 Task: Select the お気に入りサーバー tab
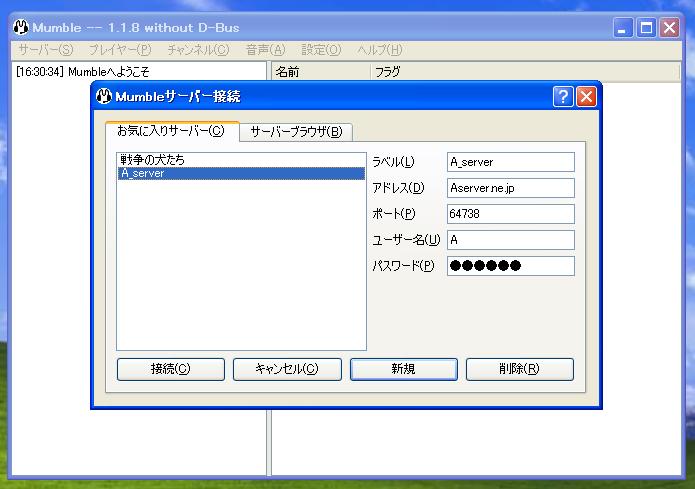[x=171, y=131]
